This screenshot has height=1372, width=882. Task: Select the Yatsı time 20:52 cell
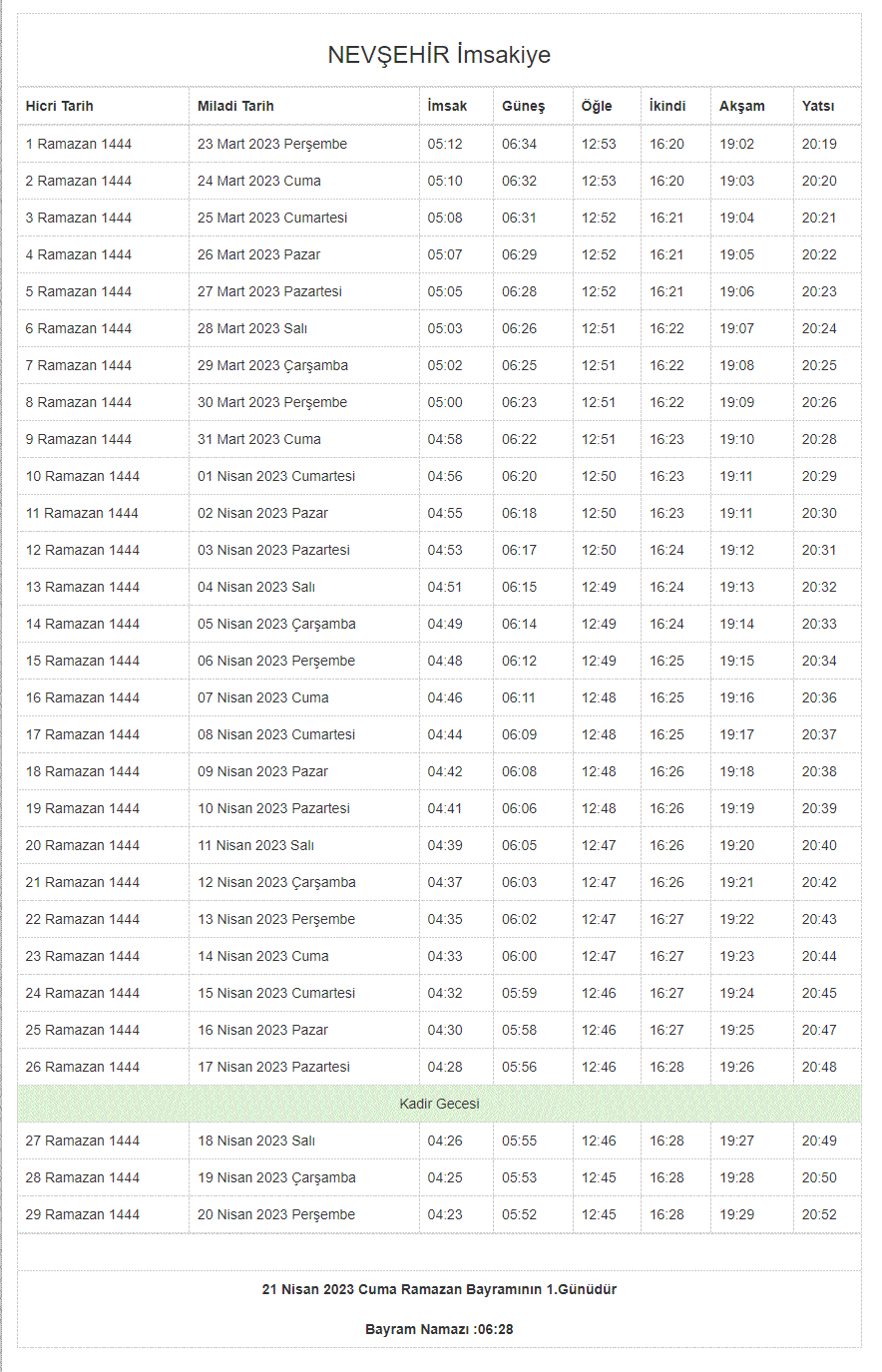point(819,1214)
